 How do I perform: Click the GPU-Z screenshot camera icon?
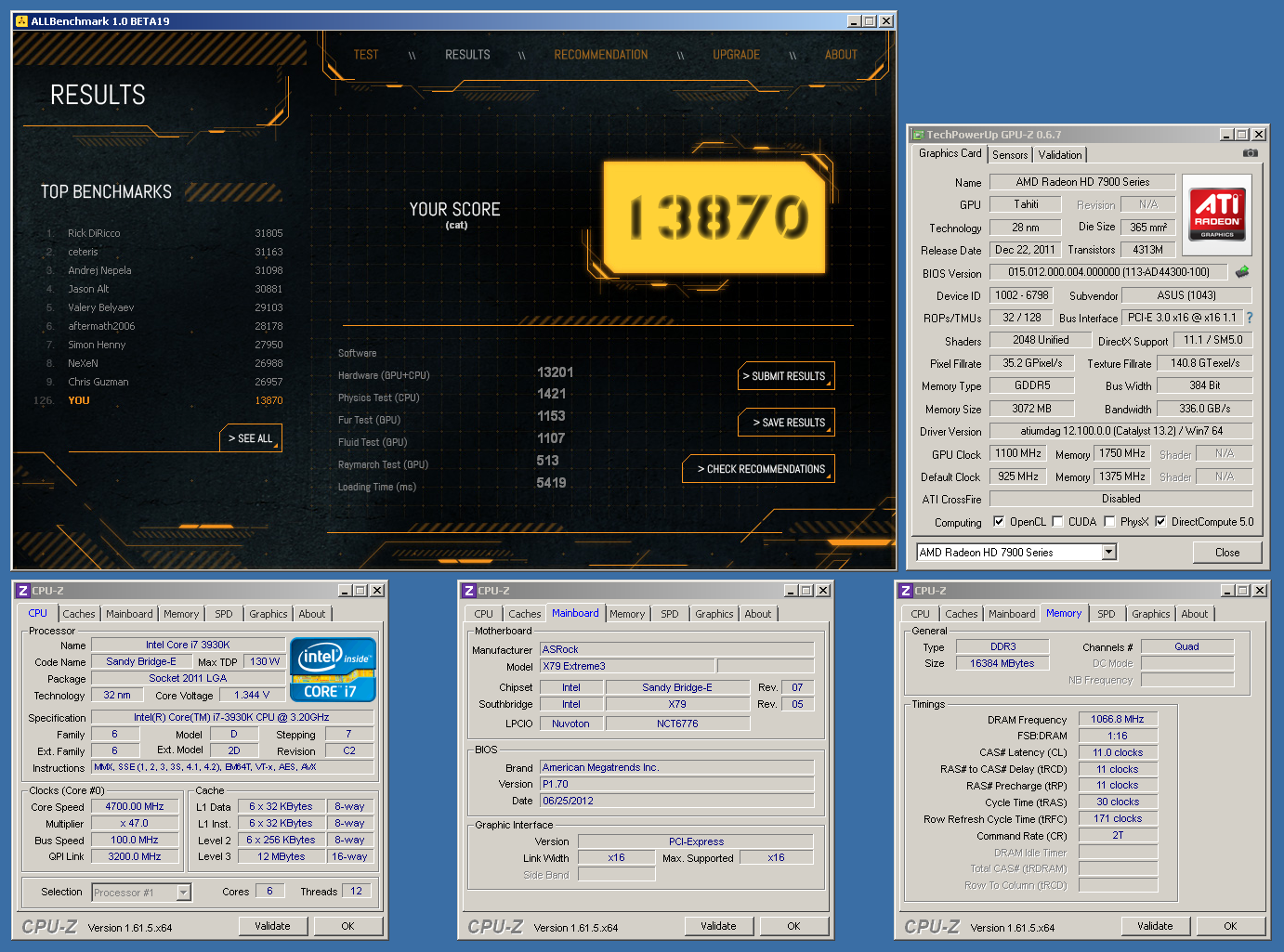[x=1251, y=153]
